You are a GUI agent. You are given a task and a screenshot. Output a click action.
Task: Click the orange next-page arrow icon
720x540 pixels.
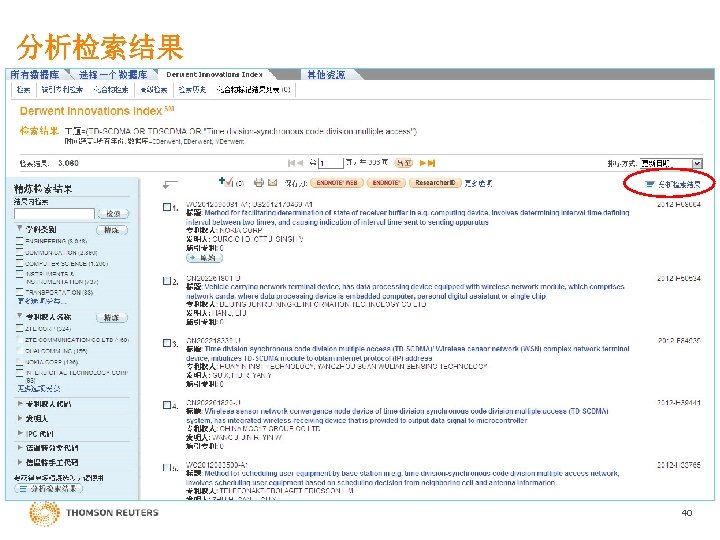click(423, 163)
